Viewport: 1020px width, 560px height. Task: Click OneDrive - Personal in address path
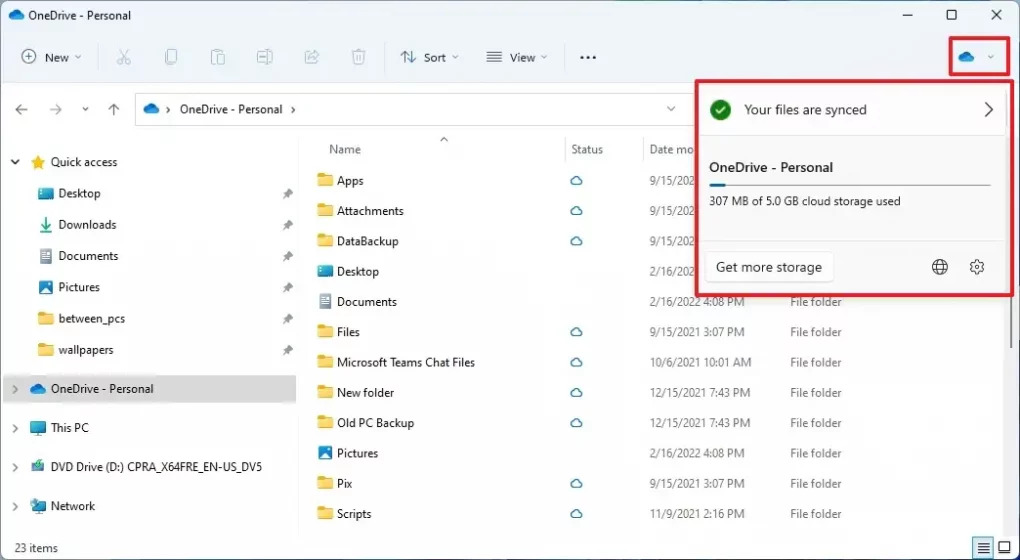click(x=231, y=109)
